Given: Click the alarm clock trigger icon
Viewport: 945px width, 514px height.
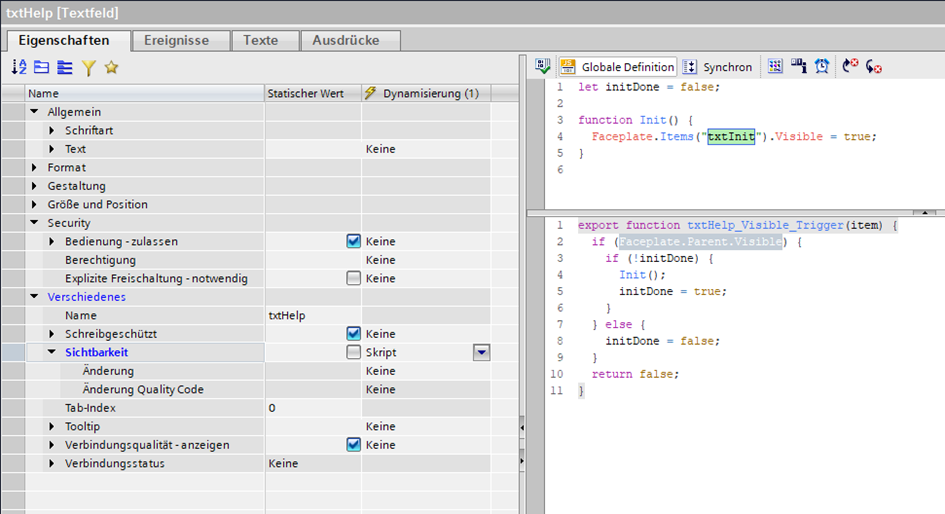Looking at the screenshot, I should click(x=822, y=67).
